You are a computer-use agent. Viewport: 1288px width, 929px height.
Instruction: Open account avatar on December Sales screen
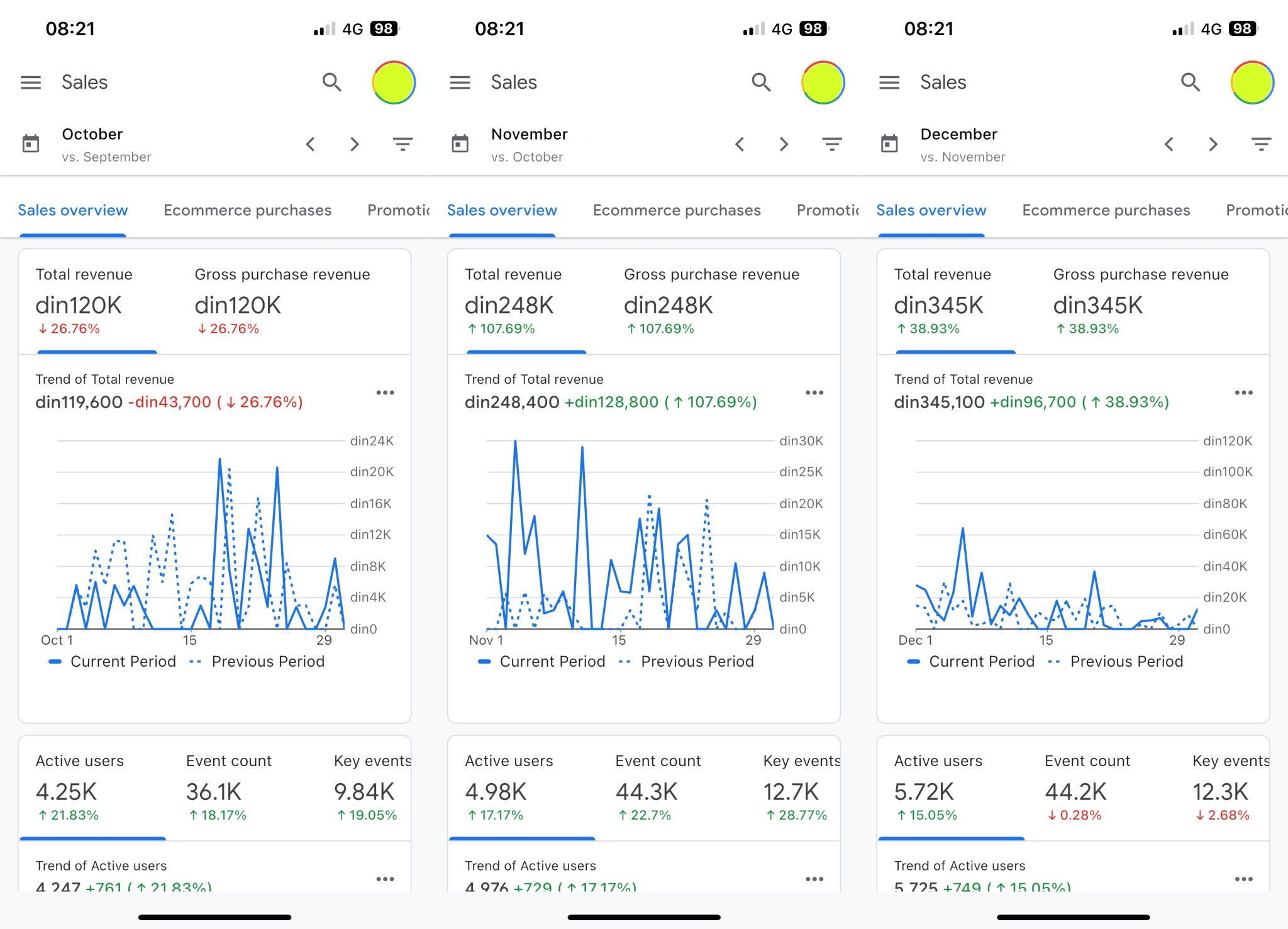point(1252,82)
